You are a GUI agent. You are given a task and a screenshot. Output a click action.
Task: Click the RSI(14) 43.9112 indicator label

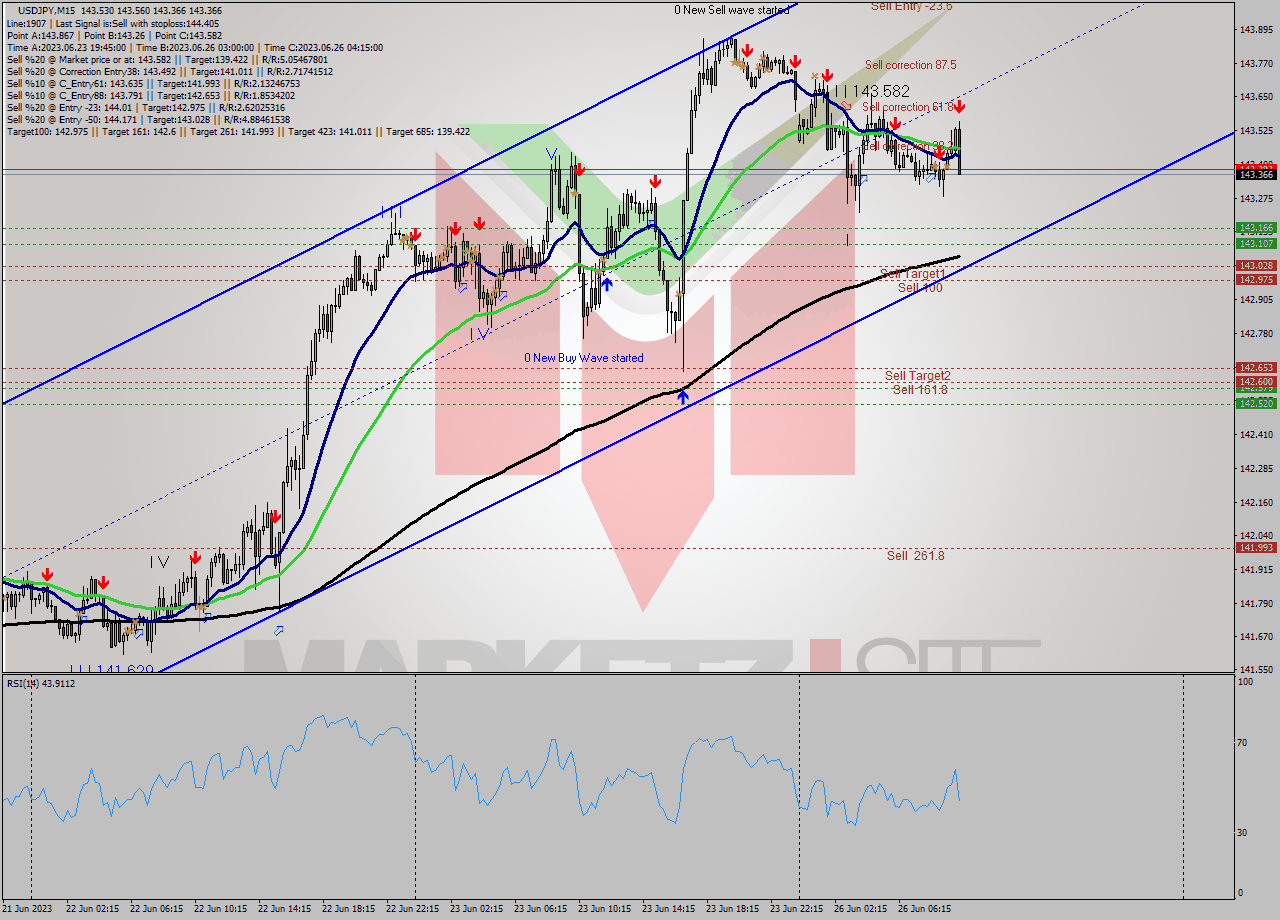41,683
